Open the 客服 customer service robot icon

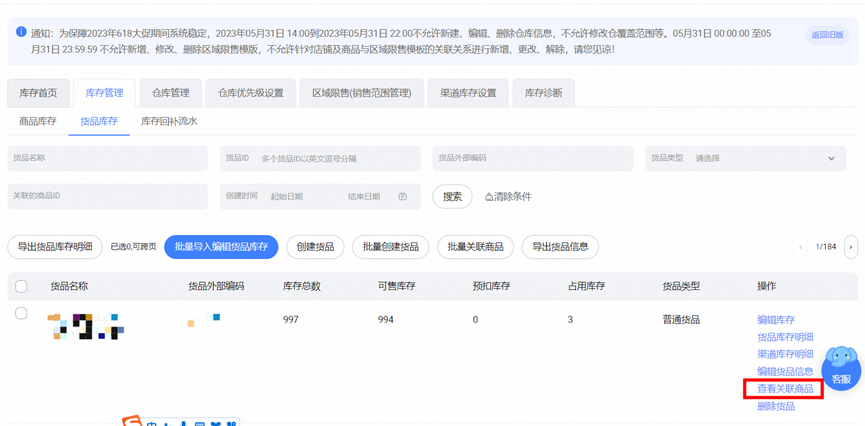point(840,367)
